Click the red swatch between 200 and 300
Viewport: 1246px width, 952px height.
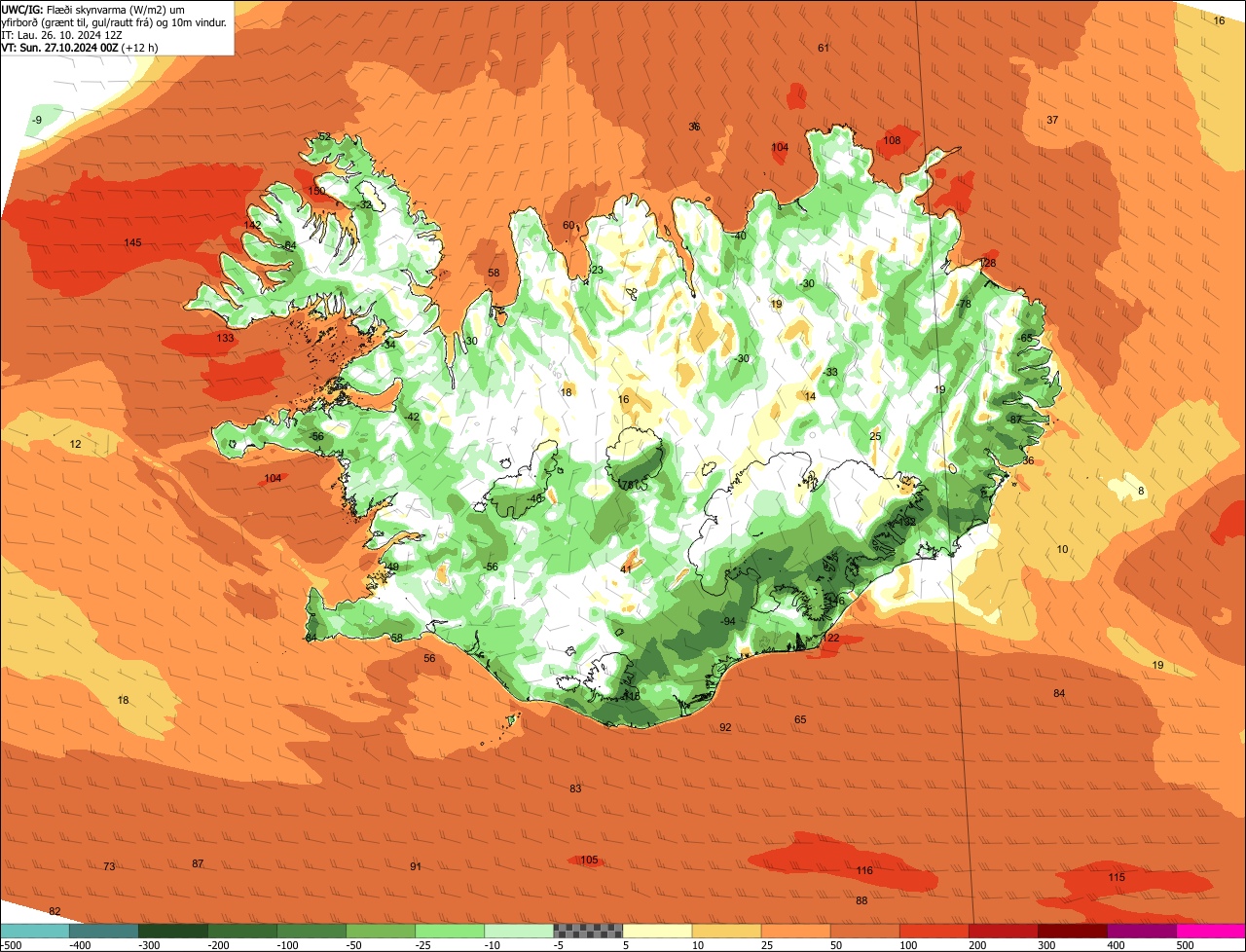click(x=1003, y=931)
